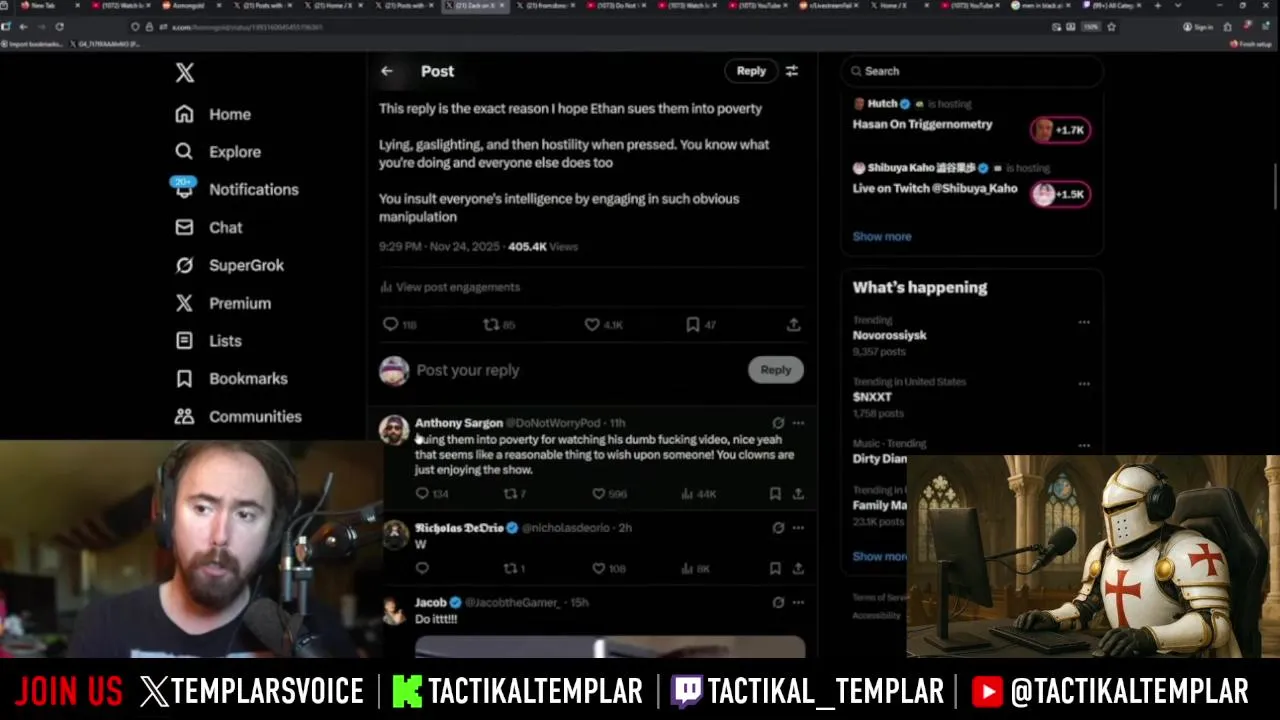The height and width of the screenshot is (720, 1280).
Task: Open Home from the sidebar
Action: [213, 114]
